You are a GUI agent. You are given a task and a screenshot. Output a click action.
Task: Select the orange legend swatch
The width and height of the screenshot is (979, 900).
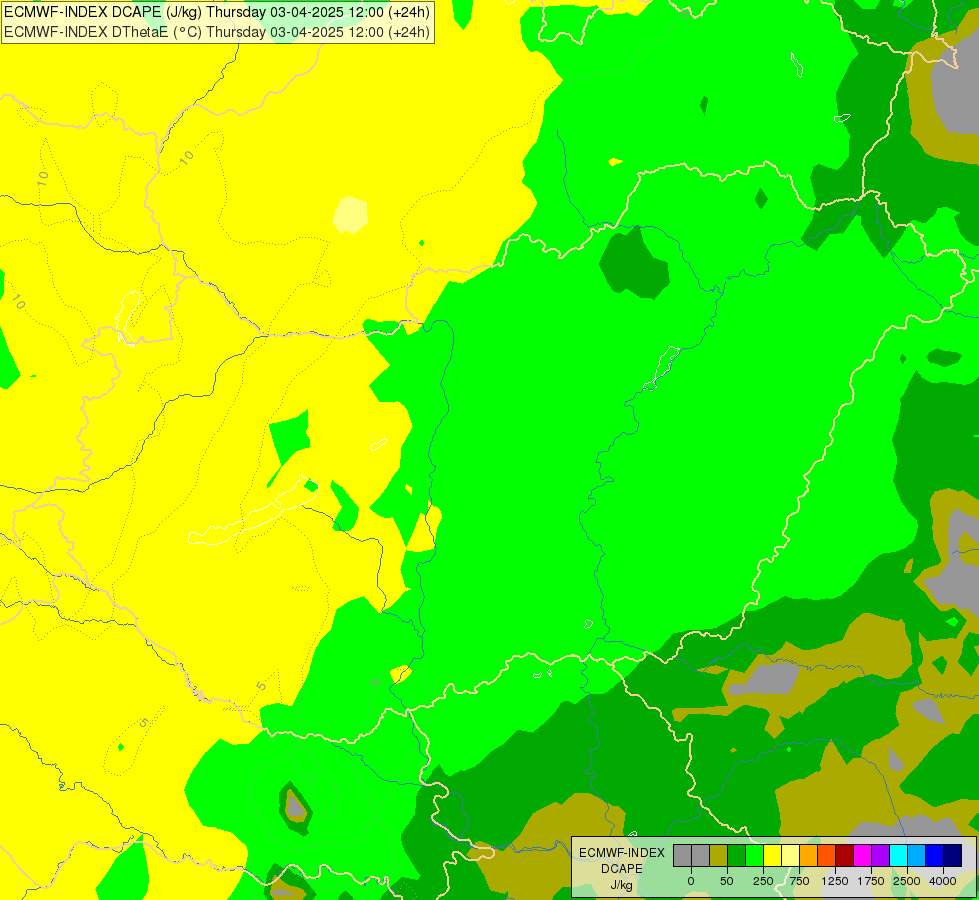tap(809, 855)
